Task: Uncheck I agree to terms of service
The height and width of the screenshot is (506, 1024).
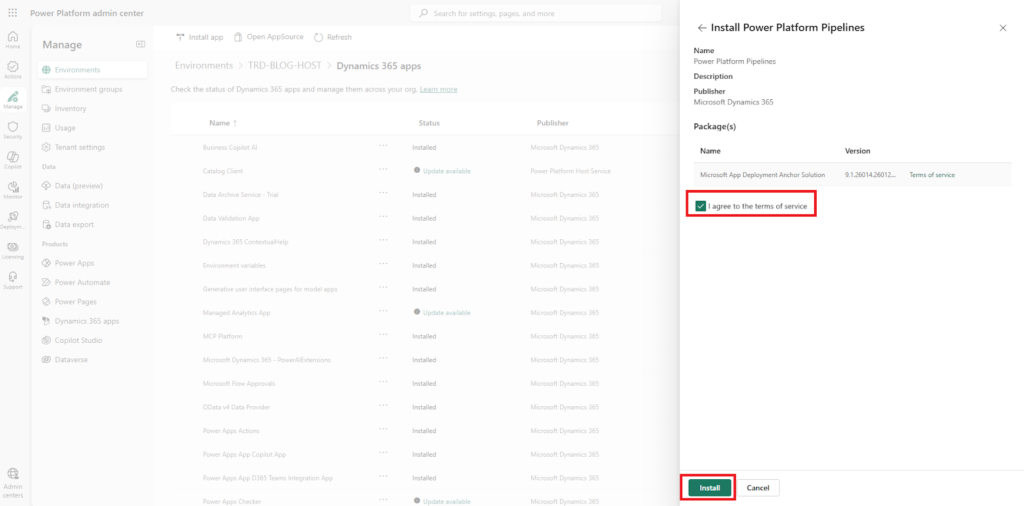Action: [701, 205]
